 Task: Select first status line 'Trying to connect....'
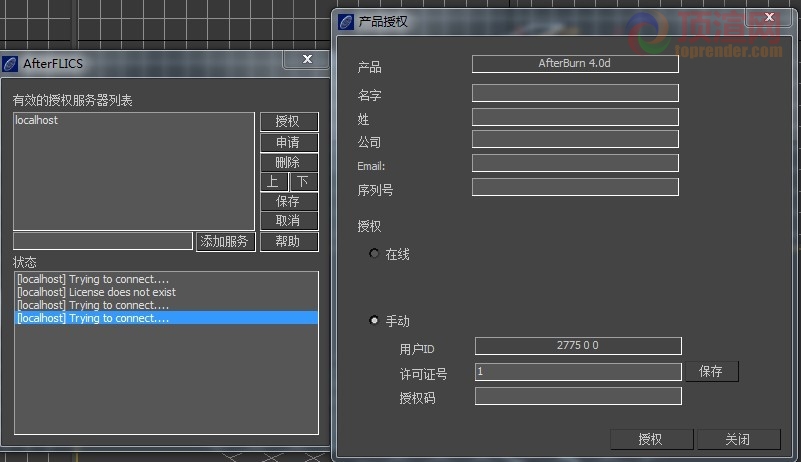pos(167,279)
